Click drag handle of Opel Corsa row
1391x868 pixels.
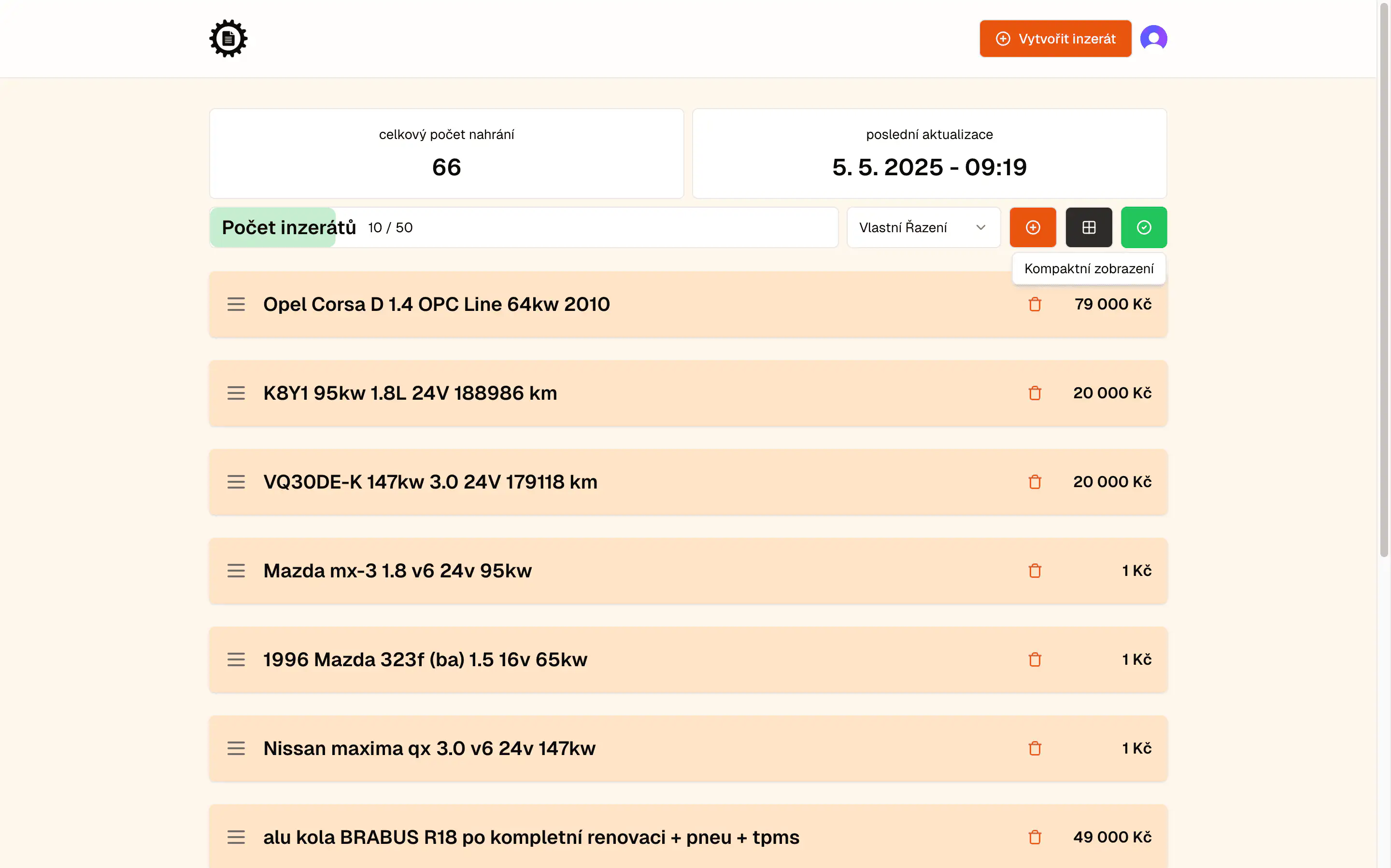click(236, 304)
